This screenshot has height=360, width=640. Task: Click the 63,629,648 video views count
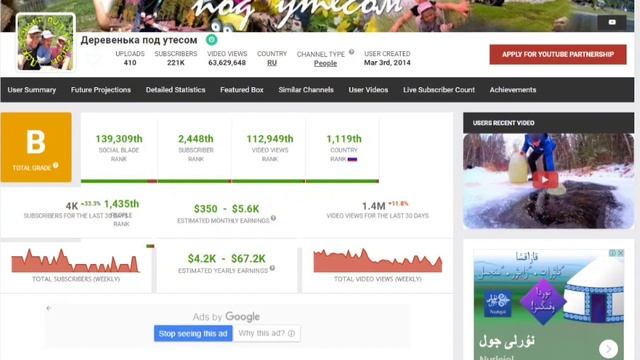227,62
